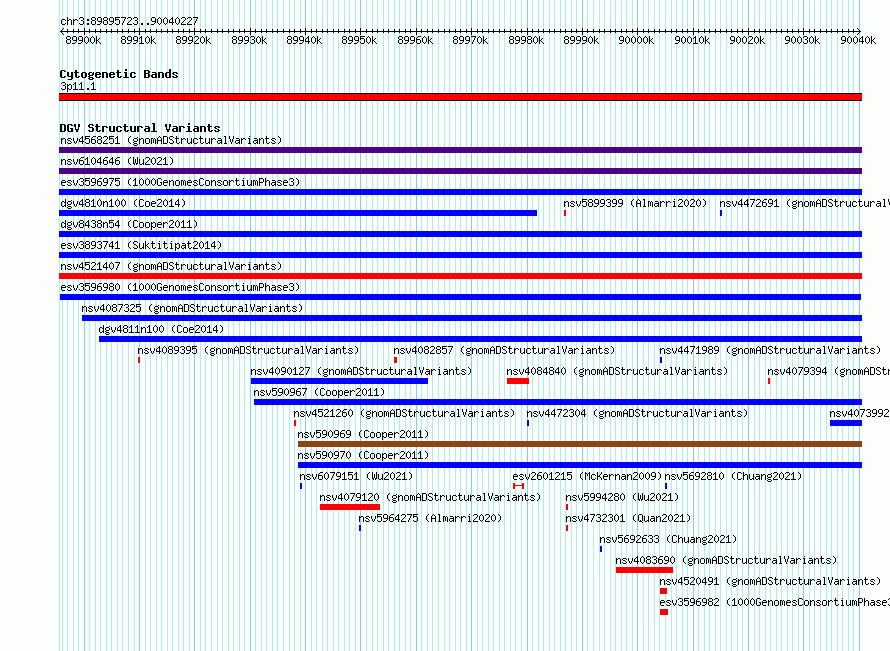This screenshot has height=651, width=890.
Task: Click the 90020k ruler tick label
Action: point(747,40)
